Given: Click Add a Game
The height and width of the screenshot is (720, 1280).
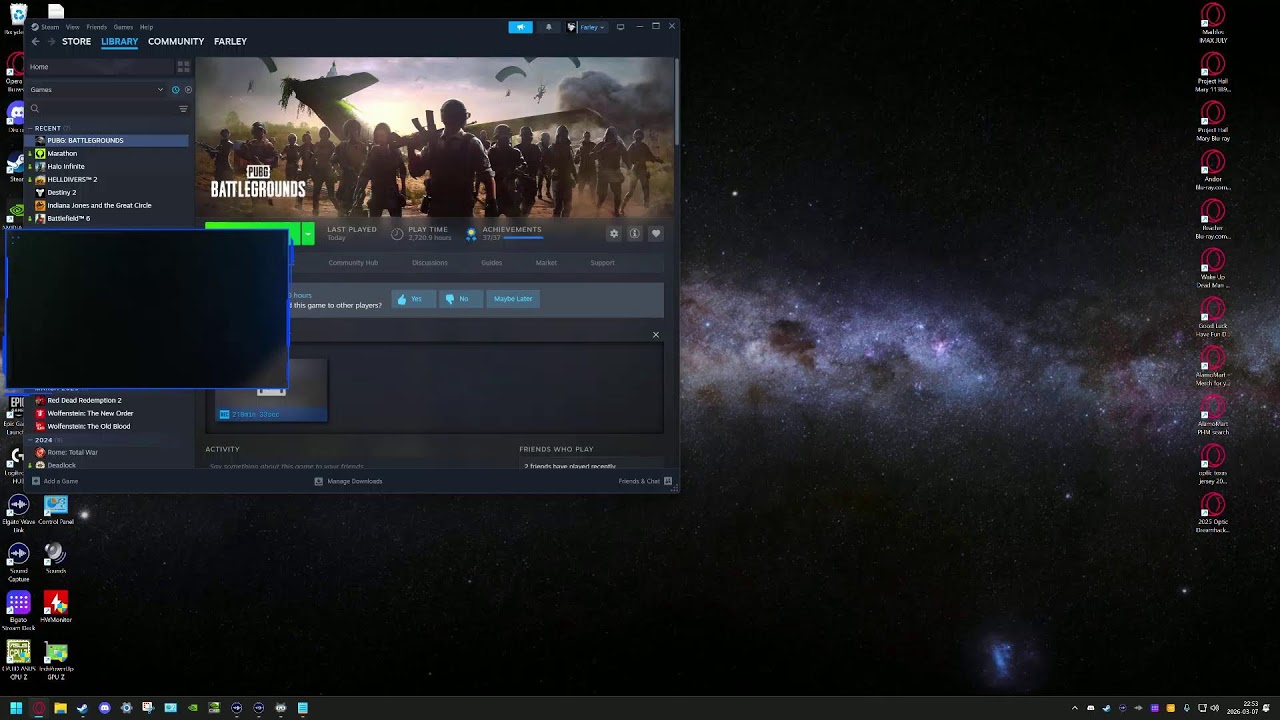Looking at the screenshot, I should 54,481.
